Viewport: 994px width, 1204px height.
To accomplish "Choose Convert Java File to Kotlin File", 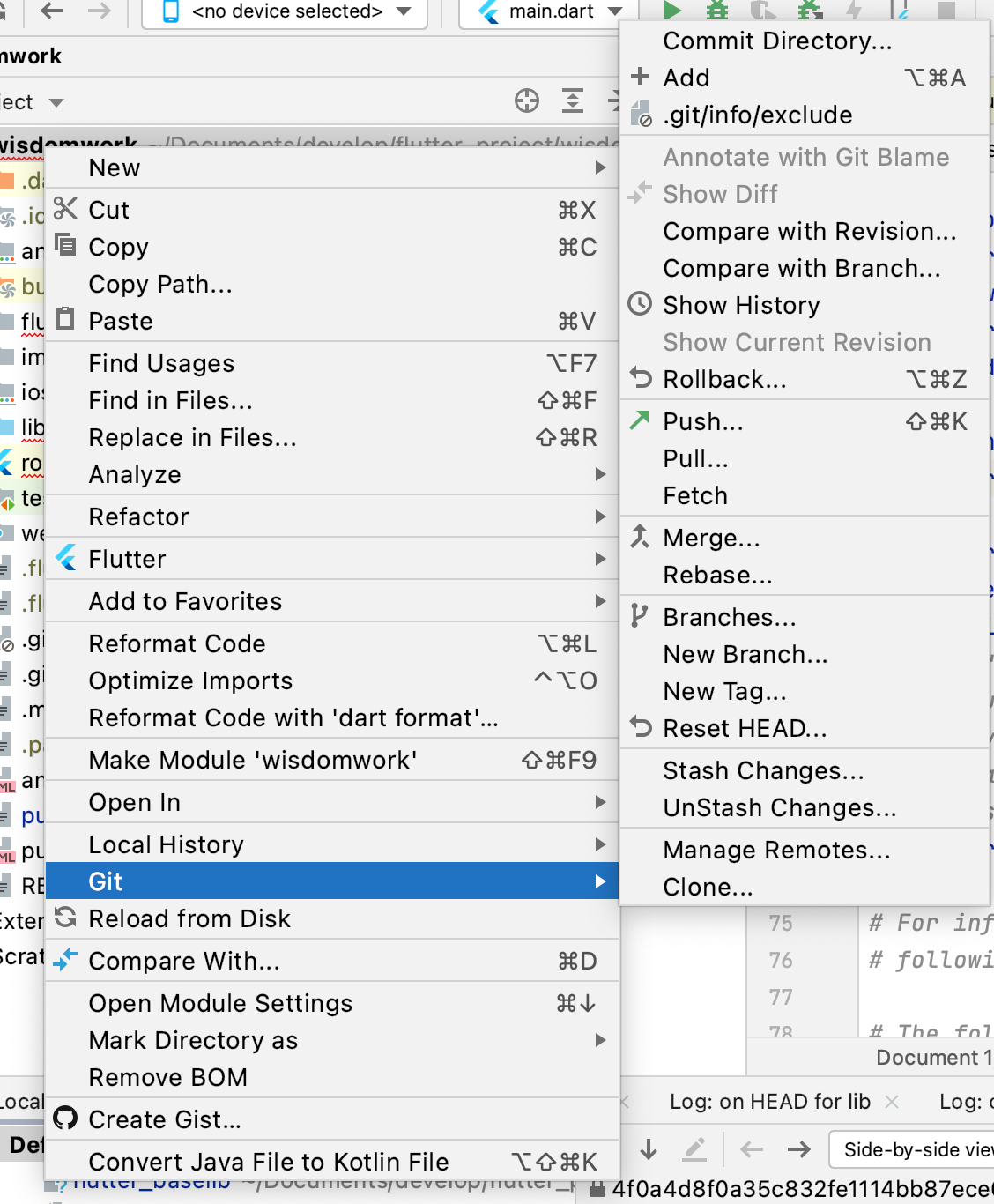I will (x=331, y=1162).
